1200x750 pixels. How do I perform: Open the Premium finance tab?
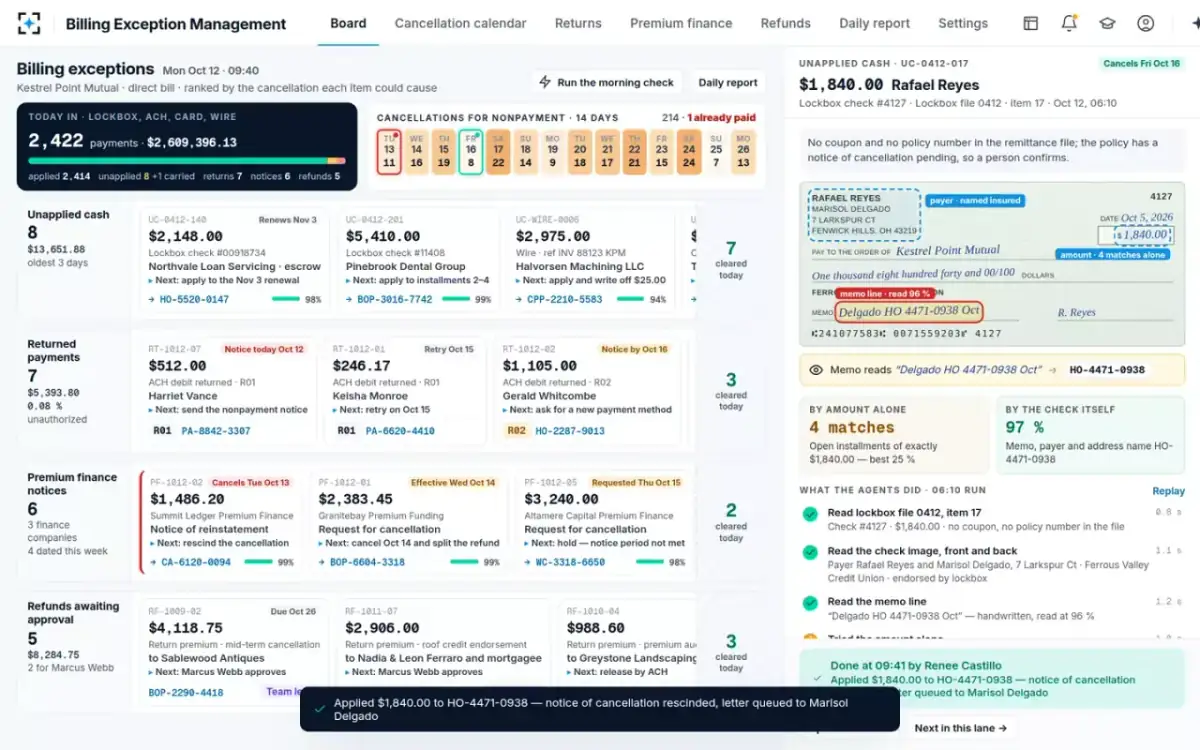(681, 23)
